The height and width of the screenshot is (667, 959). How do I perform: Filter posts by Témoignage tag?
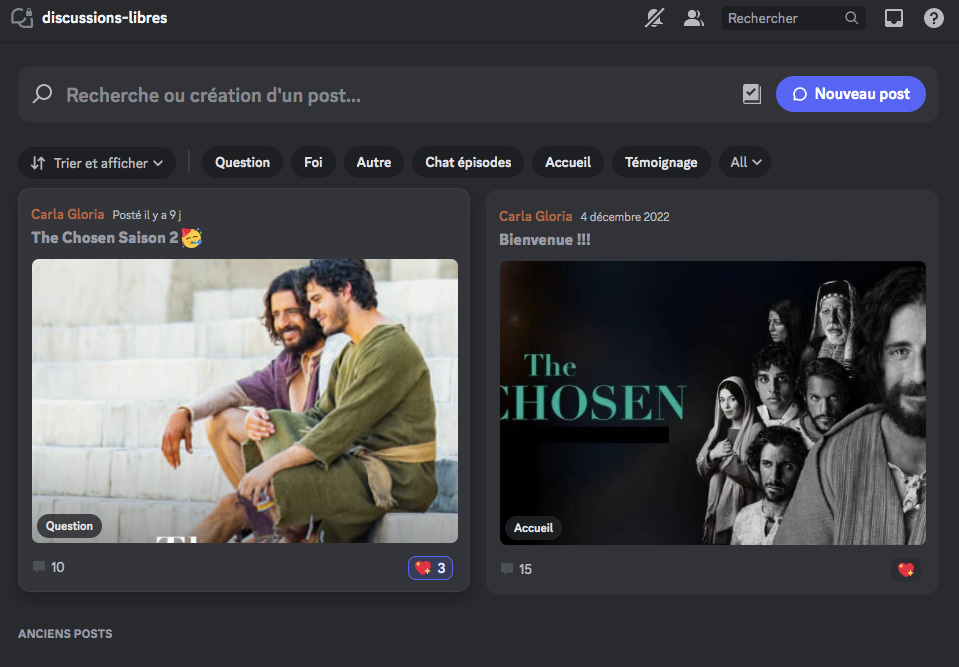(x=661, y=163)
